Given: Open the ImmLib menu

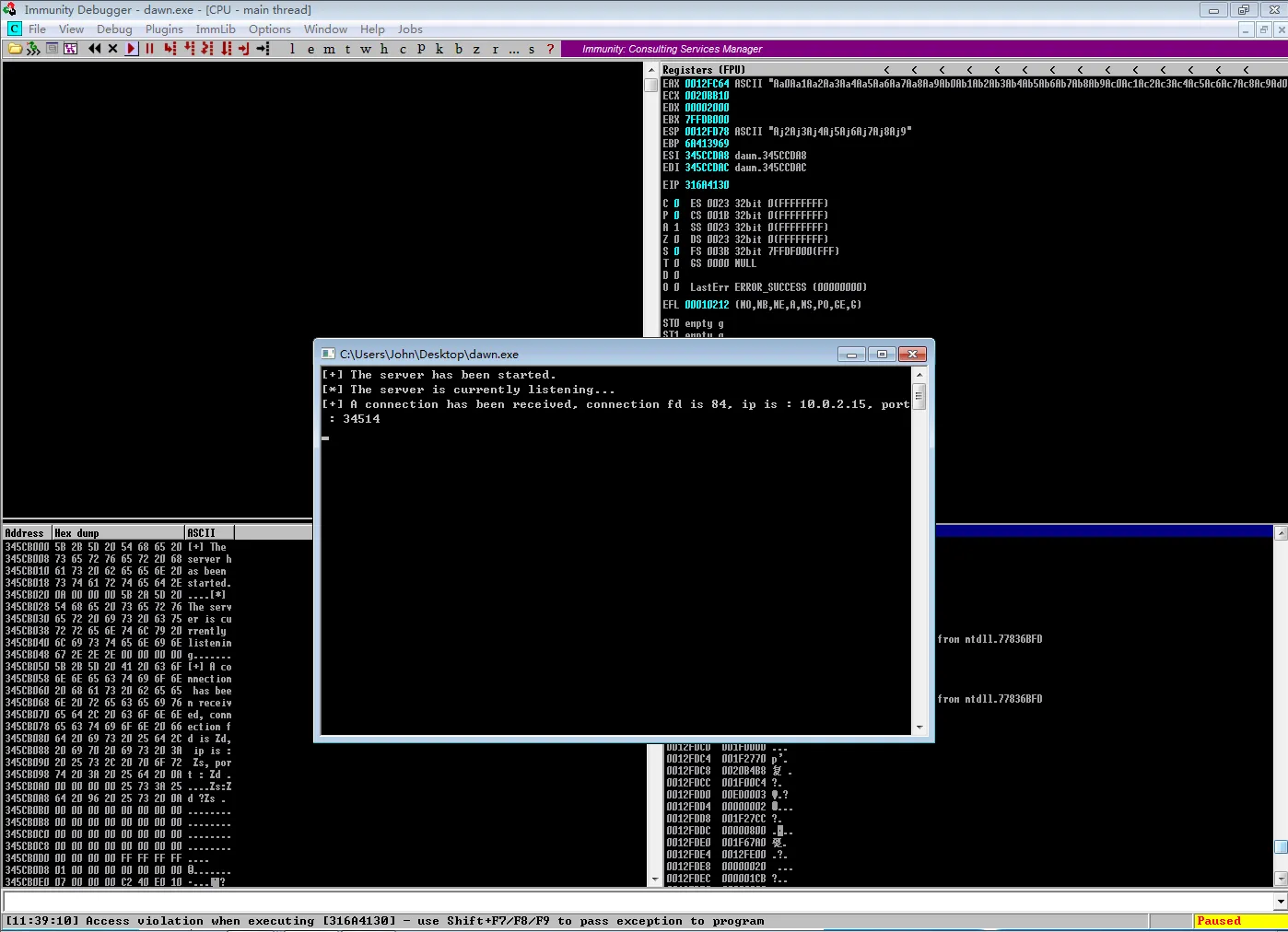Looking at the screenshot, I should (216, 29).
